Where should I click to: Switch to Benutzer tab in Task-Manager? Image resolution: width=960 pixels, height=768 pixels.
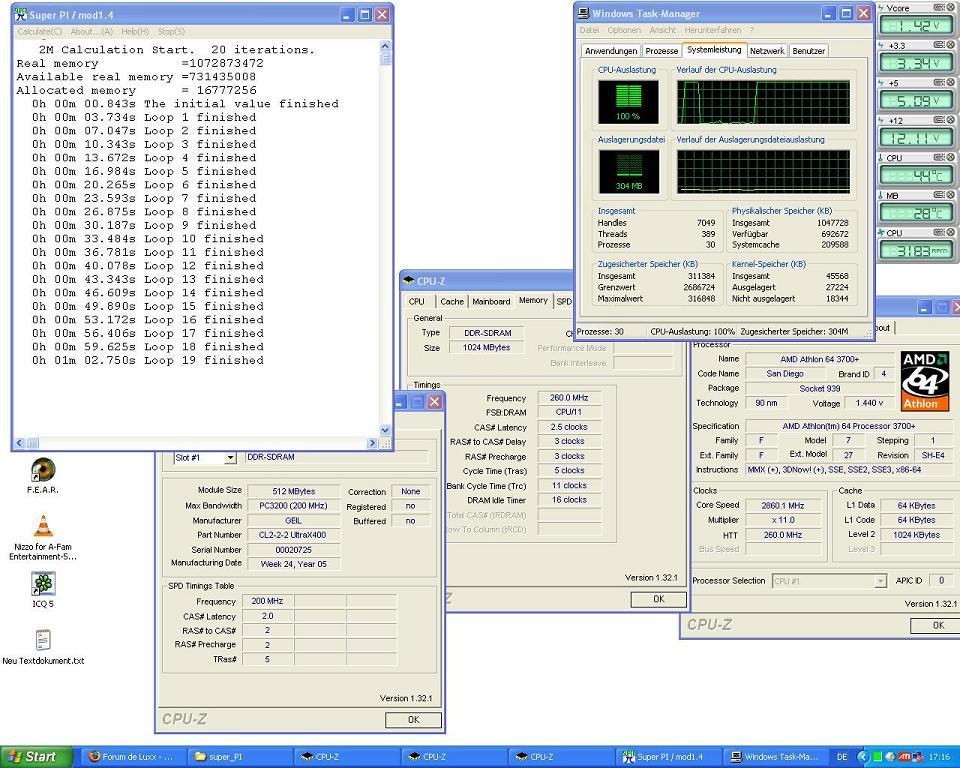tap(808, 51)
